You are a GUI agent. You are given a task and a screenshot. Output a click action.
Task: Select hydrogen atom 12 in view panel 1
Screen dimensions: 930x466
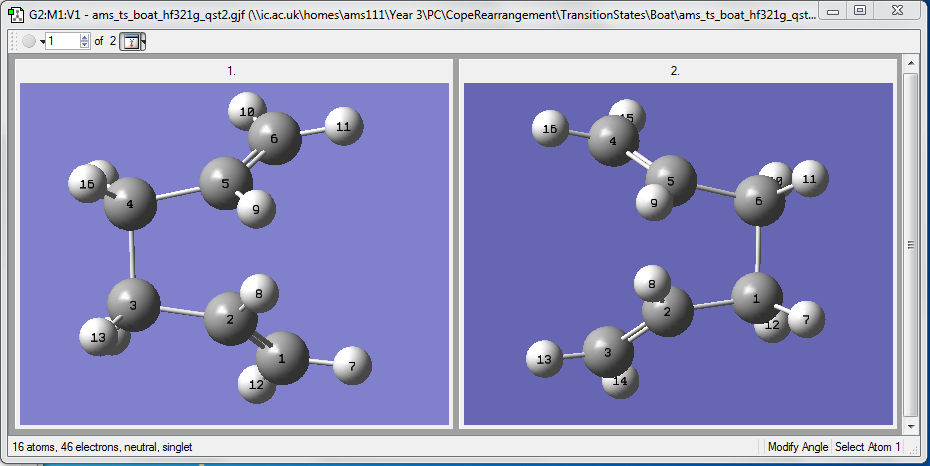[256, 385]
